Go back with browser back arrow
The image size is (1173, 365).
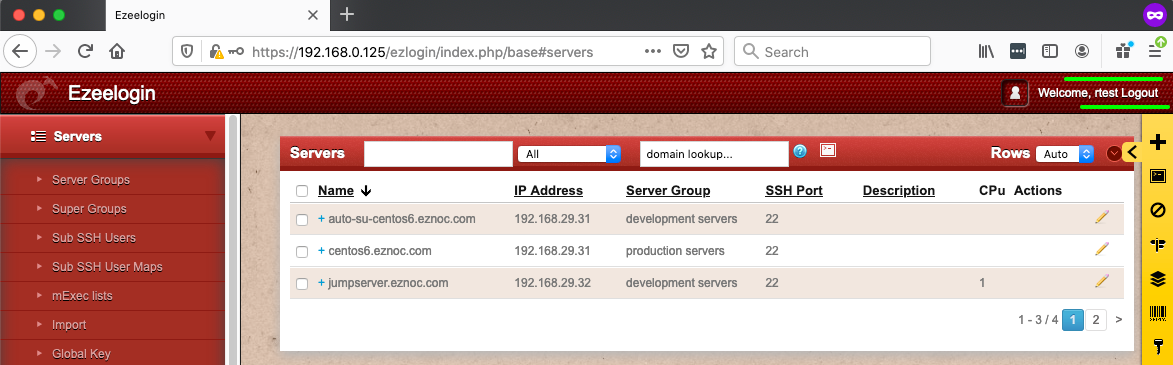coord(20,52)
